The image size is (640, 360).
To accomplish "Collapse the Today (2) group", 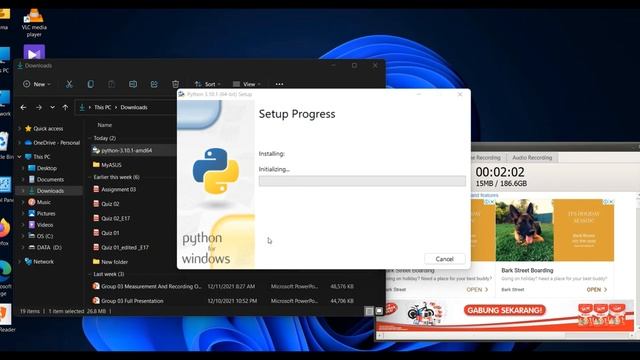I will coord(90,138).
